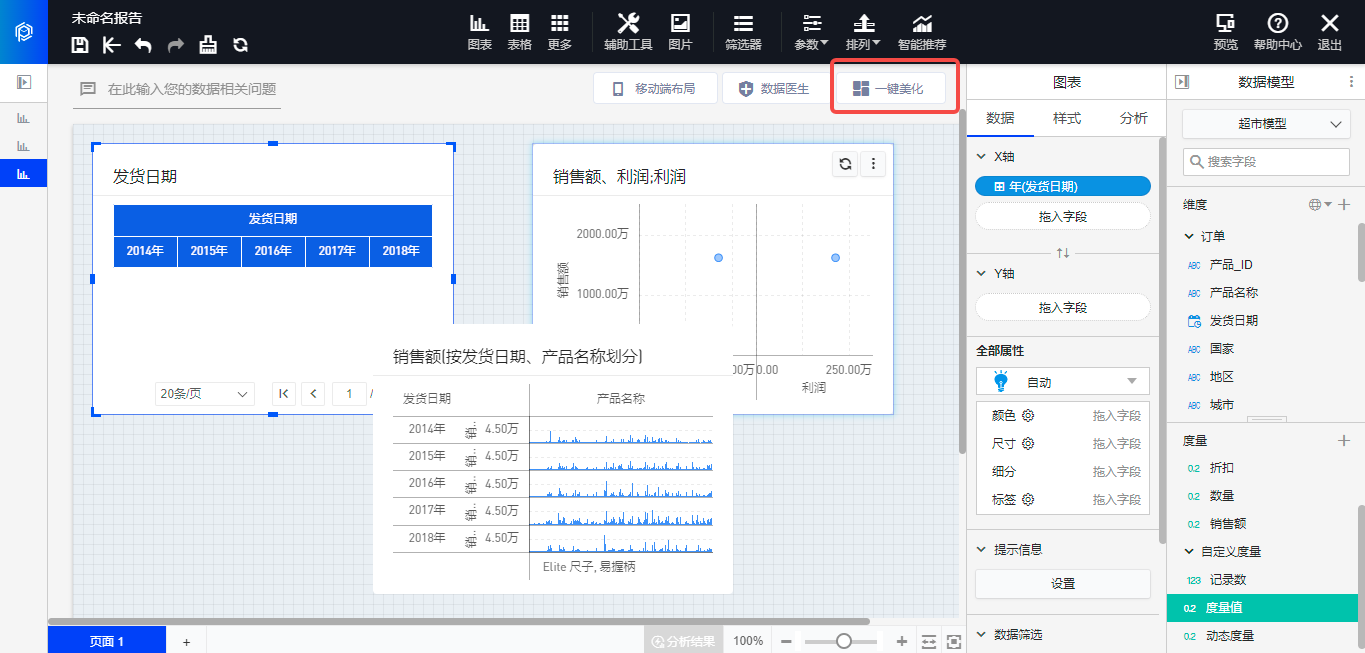Open the 20条/页 page size dropdown
The width and height of the screenshot is (1365, 653).
(205, 394)
